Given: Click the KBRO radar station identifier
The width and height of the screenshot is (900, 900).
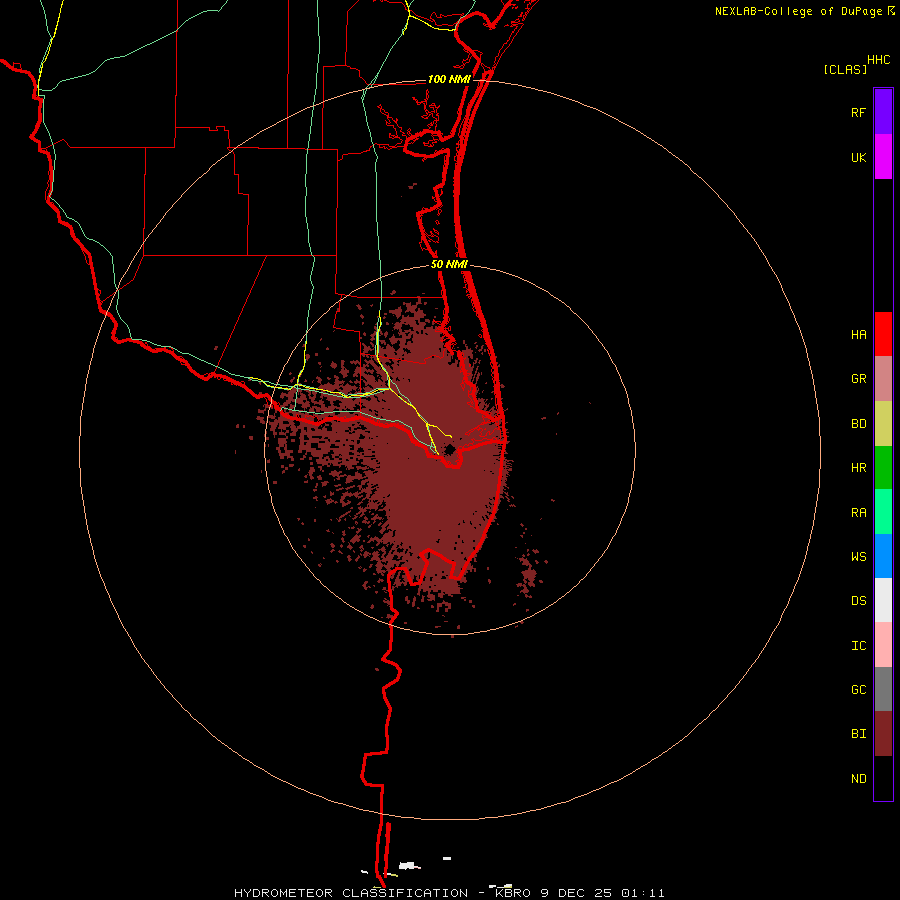Looking at the screenshot, I should [x=513, y=893].
